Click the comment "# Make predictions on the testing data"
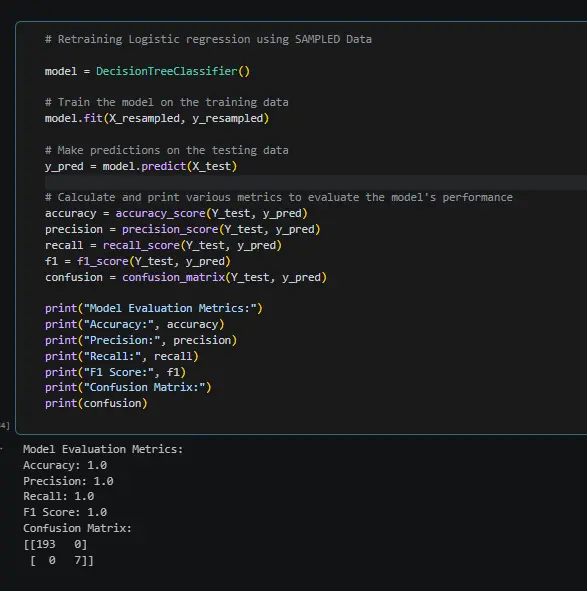Viewport: 587px width, 591px height. 167,150
